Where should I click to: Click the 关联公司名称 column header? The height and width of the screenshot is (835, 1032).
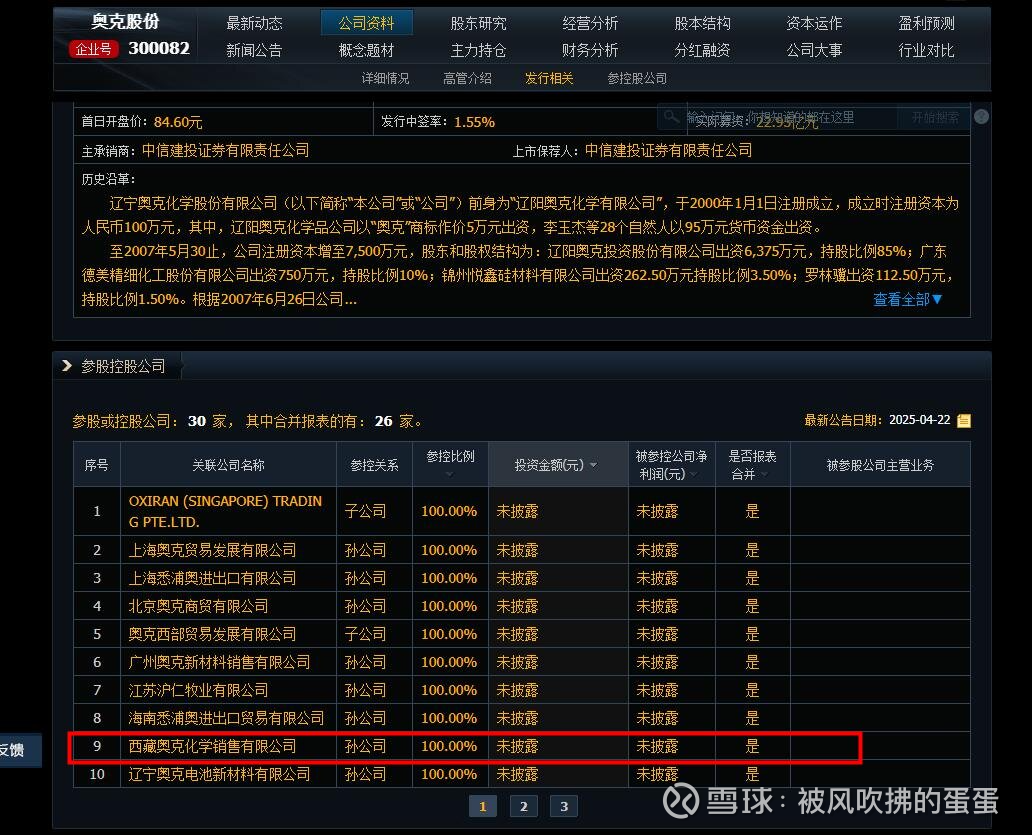[x=228, y=465]
